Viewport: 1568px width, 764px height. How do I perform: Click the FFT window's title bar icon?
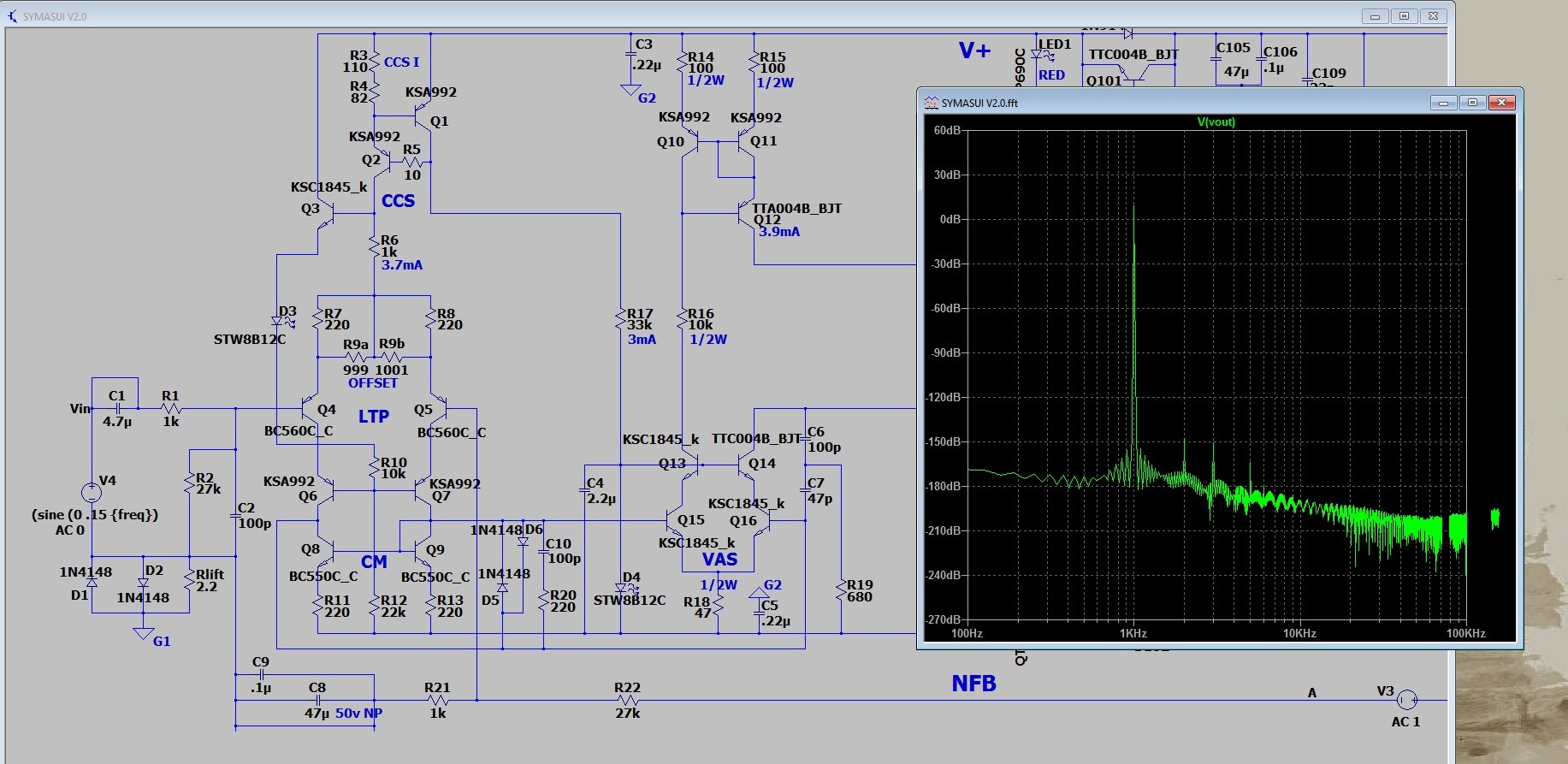click(x=932, y=103)
